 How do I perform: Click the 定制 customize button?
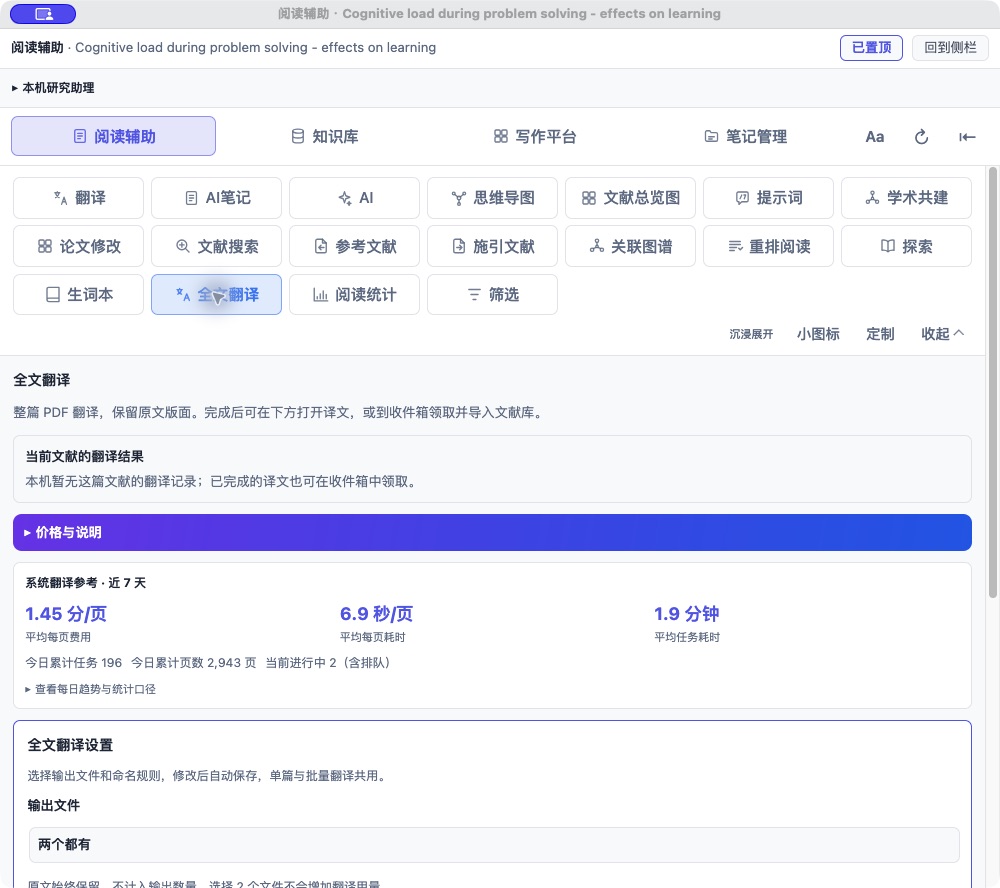click(880, 334)
